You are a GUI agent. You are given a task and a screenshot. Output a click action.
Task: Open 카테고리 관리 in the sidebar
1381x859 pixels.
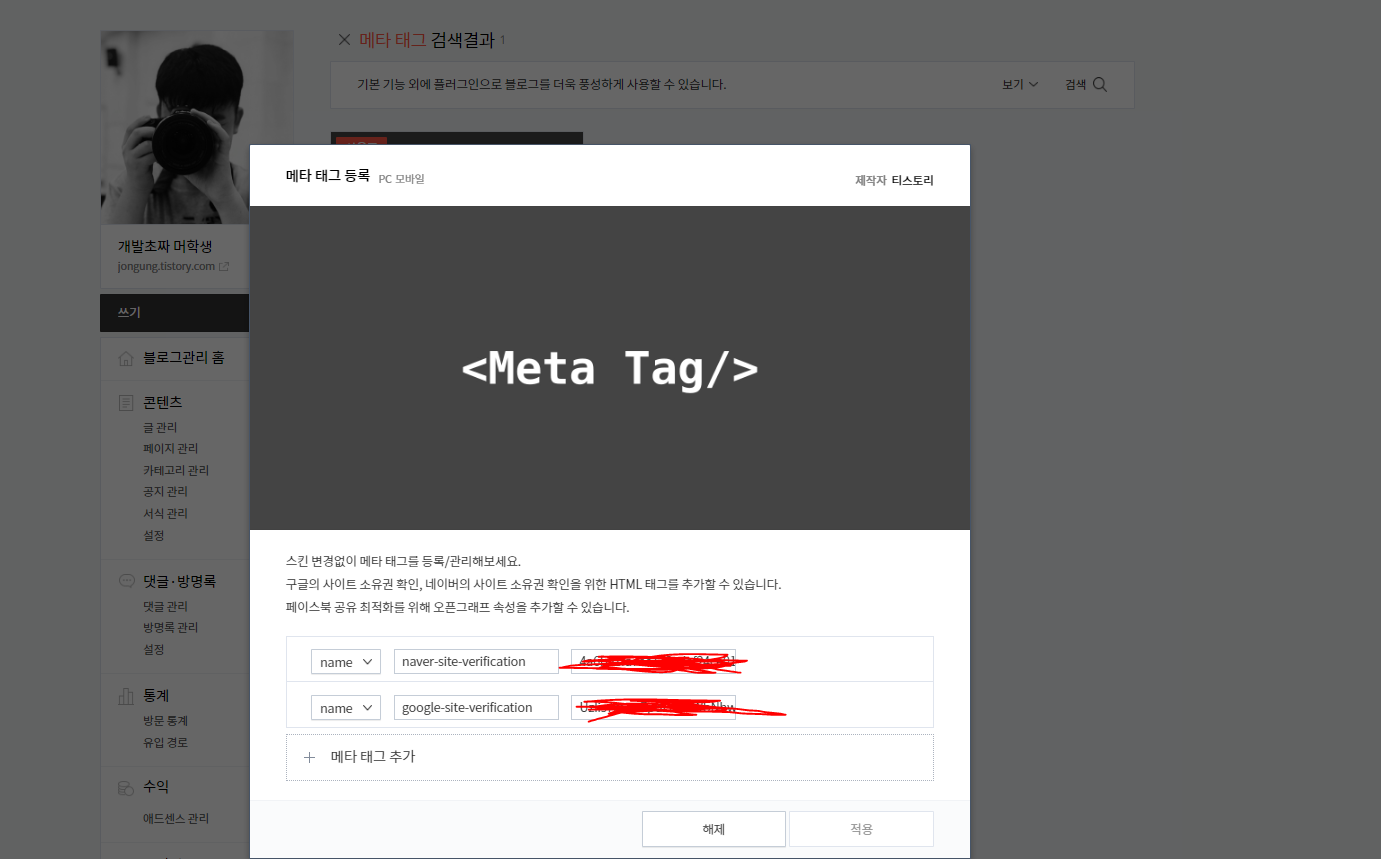pos(176,470)
